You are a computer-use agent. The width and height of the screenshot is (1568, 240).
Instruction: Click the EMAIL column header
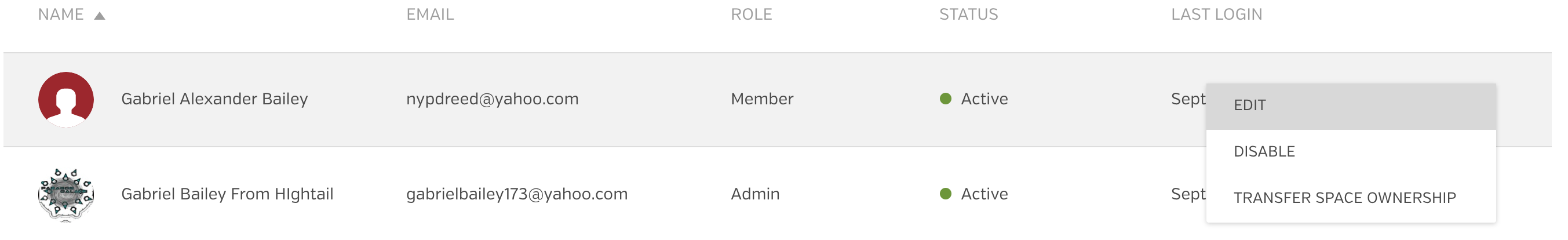(x=430, y=14)
